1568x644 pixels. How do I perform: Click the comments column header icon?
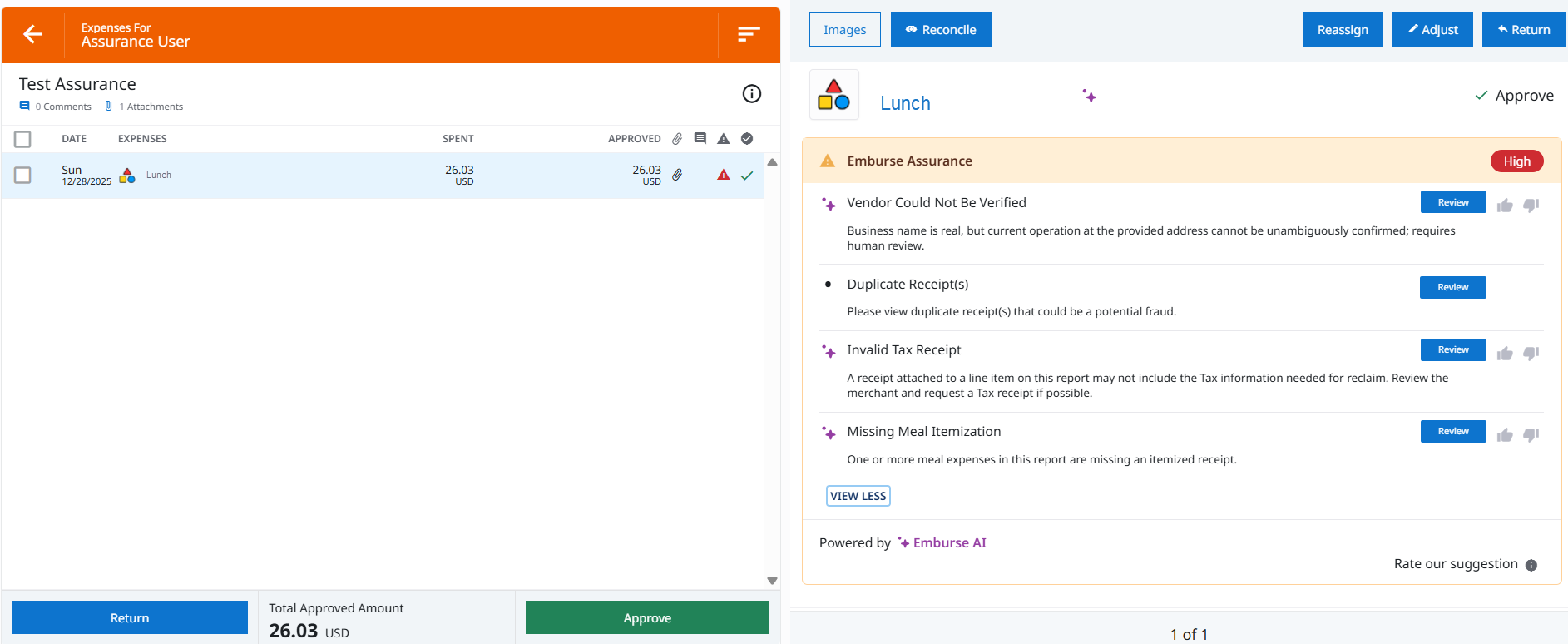(700, 138)
